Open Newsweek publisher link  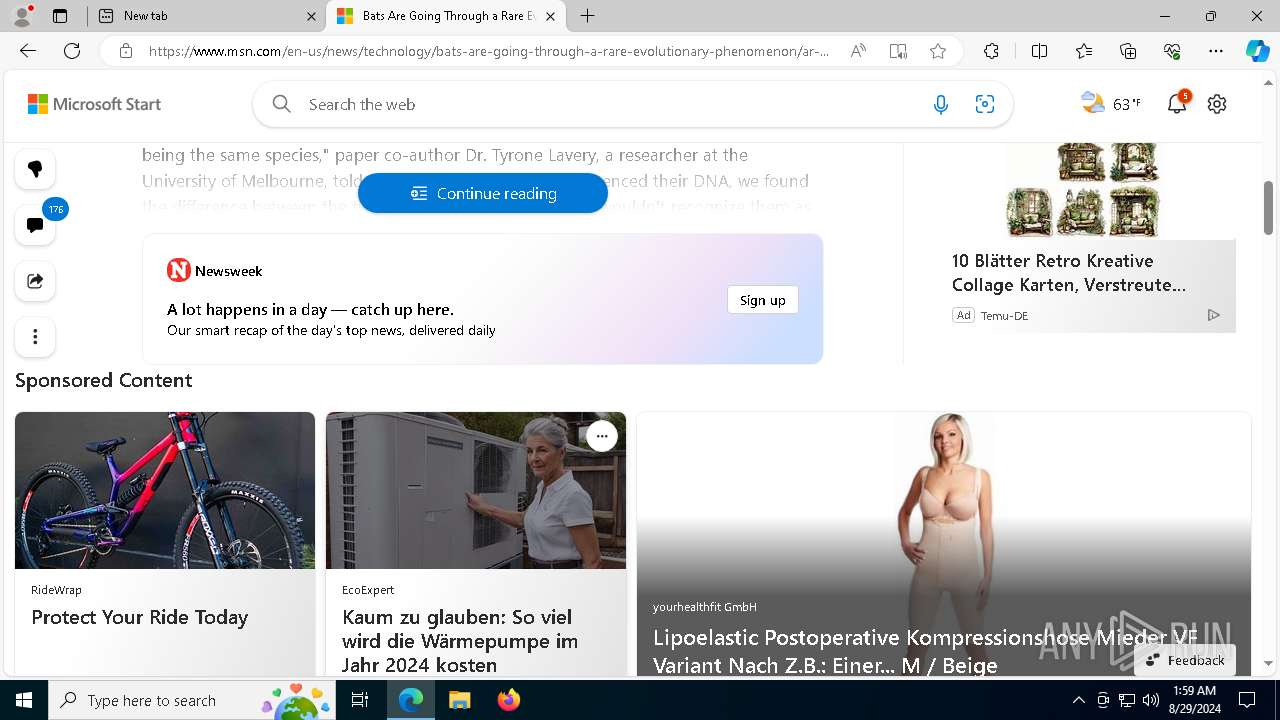tap(215, 270)
